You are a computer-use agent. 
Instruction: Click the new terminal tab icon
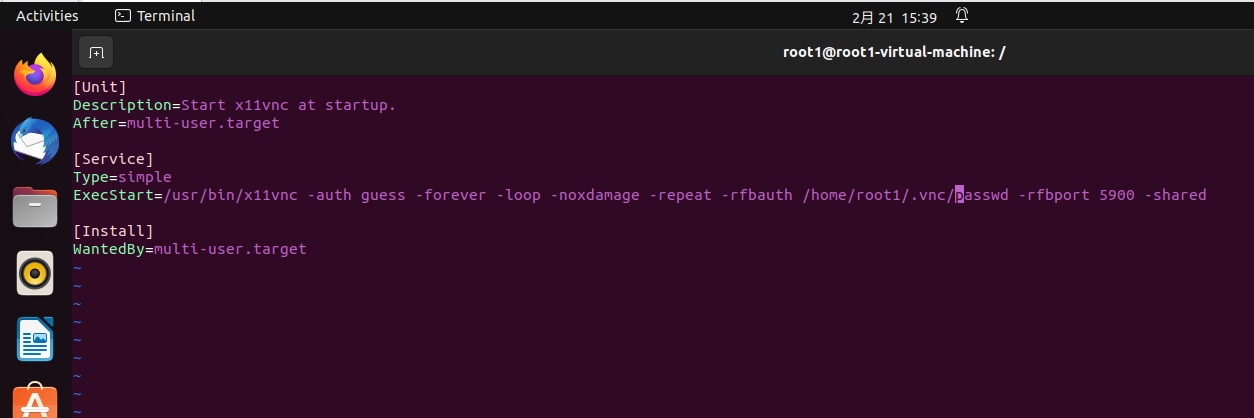point(96,52)
